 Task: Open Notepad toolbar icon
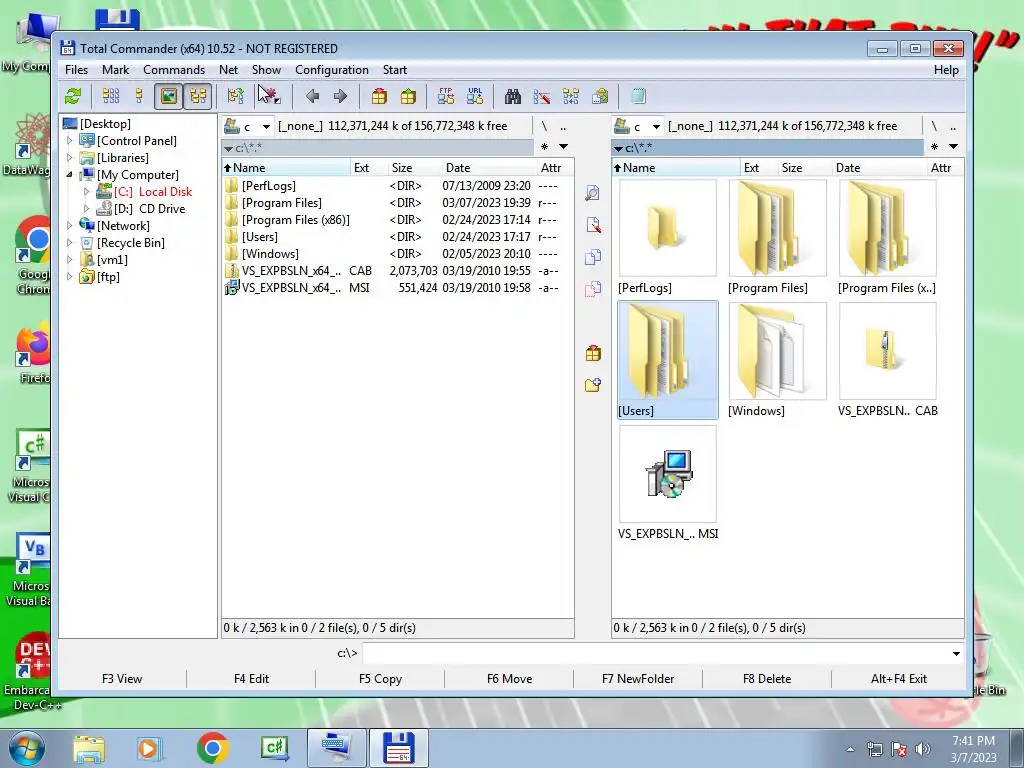[638, 97]
